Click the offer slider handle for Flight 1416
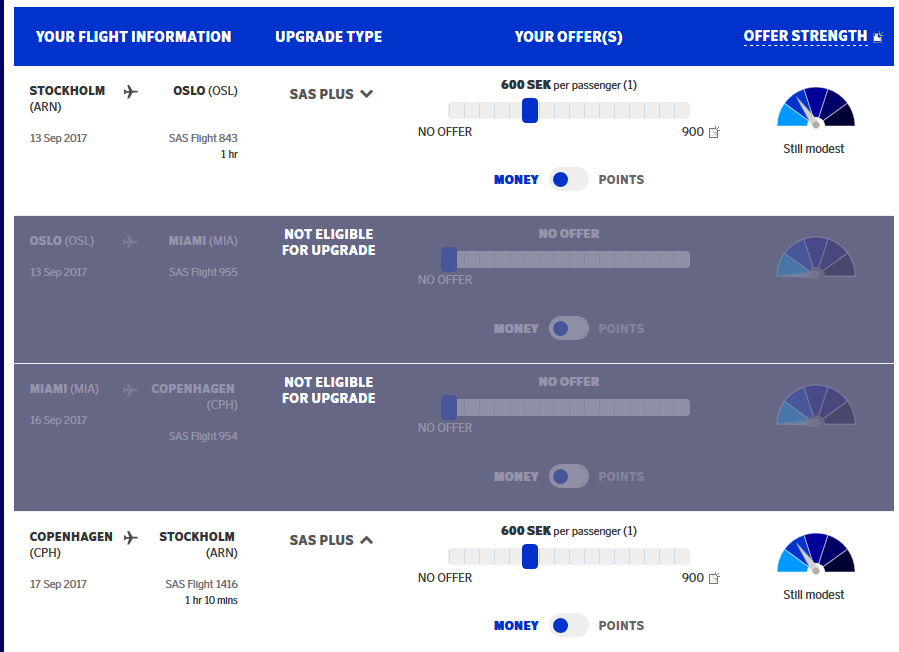 [530, 557]
